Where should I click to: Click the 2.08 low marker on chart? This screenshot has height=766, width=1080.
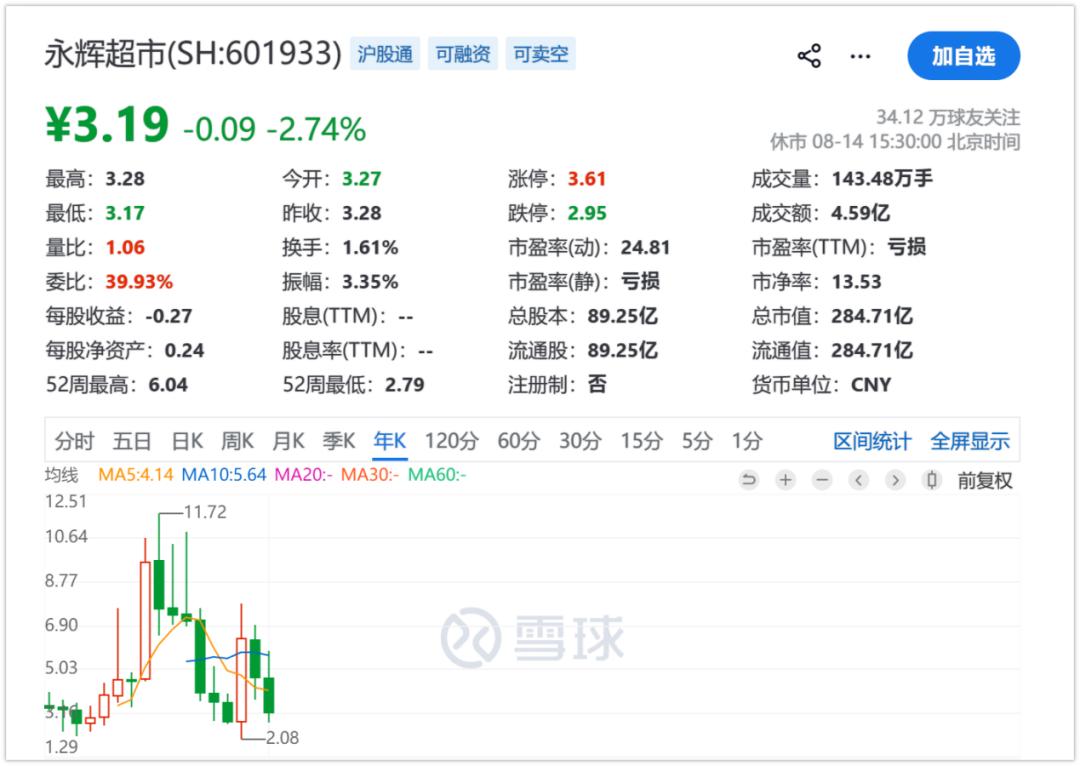[282, 738]
